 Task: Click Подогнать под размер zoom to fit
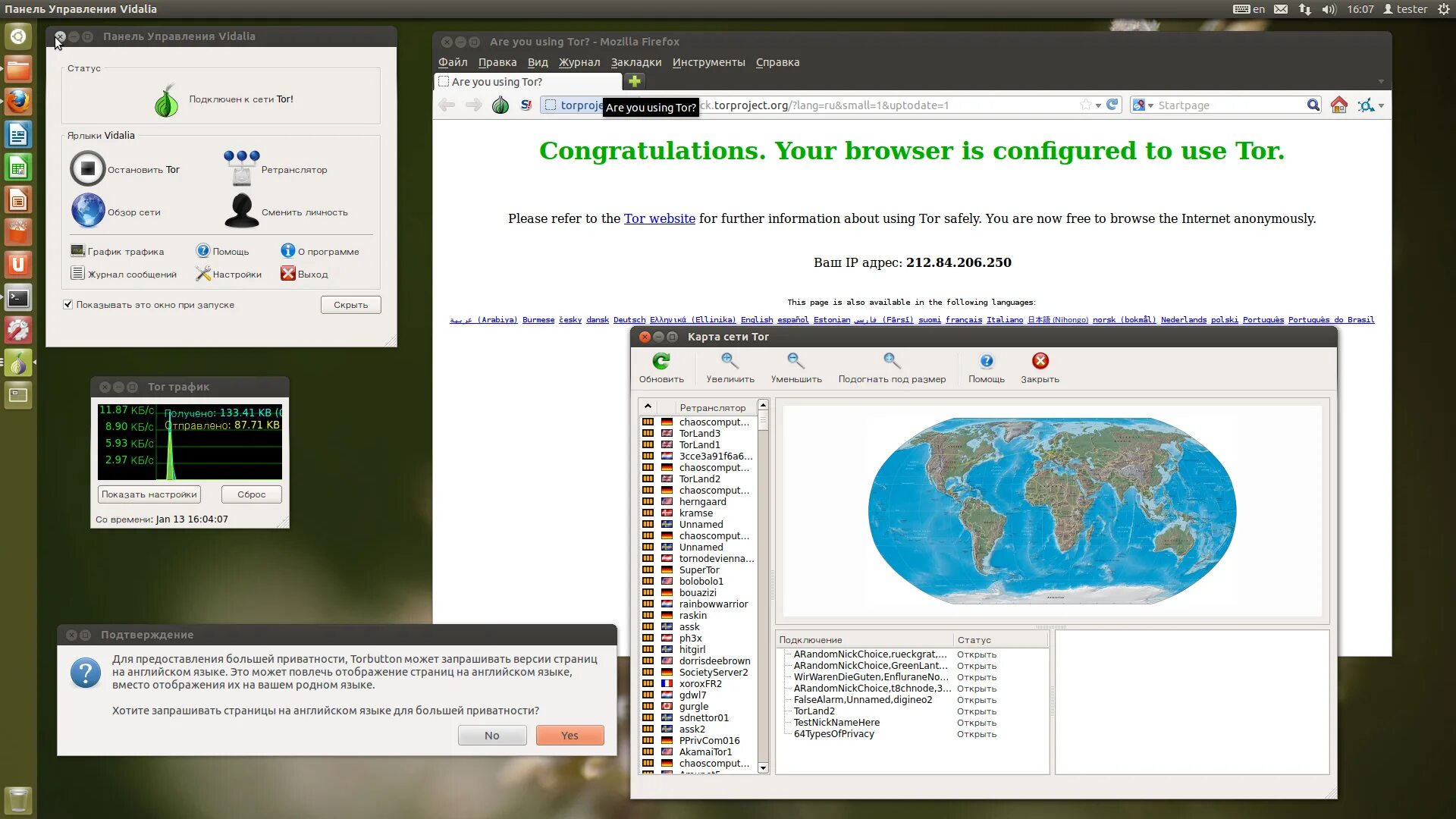coord(892,367)
